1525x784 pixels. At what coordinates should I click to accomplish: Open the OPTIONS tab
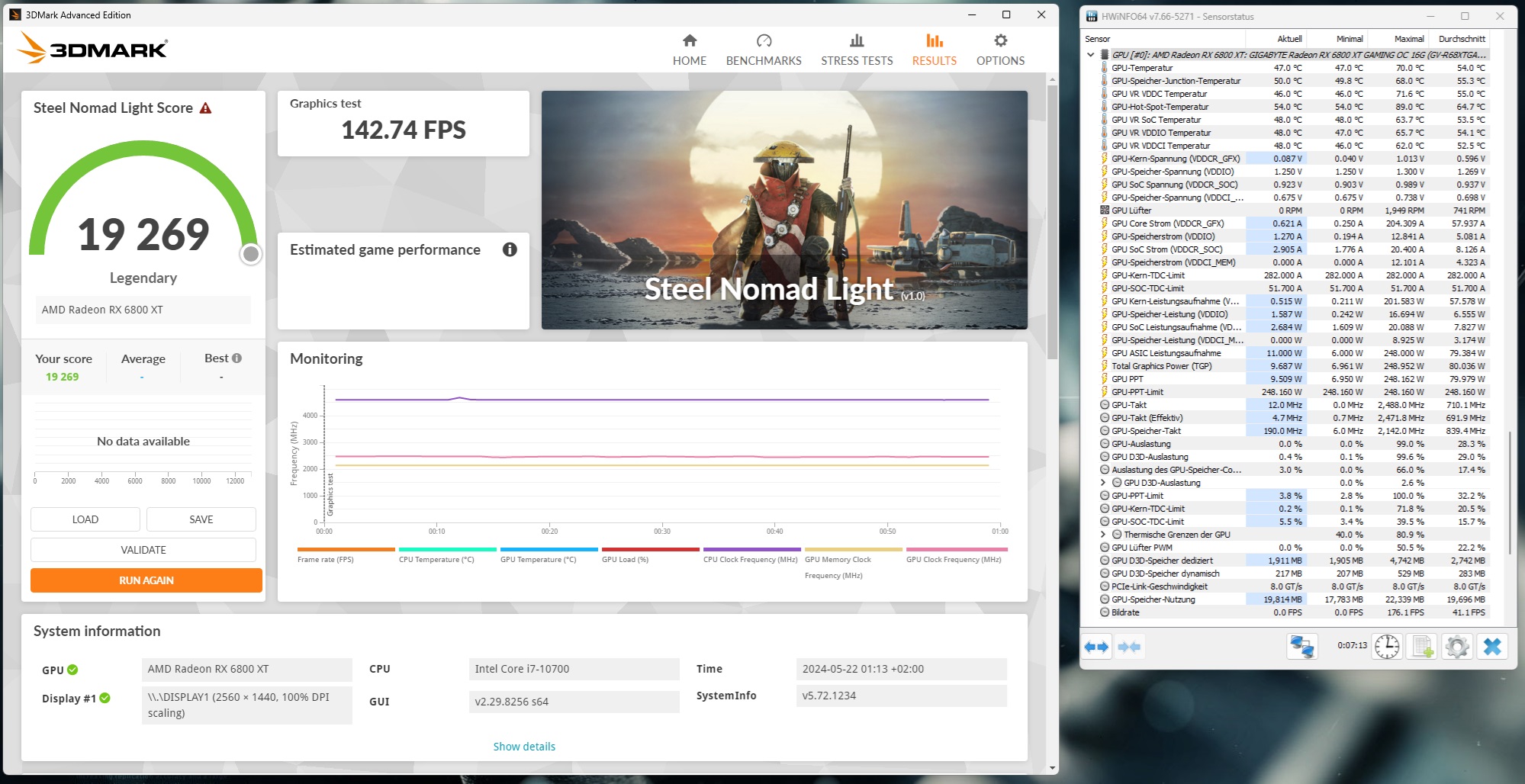click(1000, 50)
